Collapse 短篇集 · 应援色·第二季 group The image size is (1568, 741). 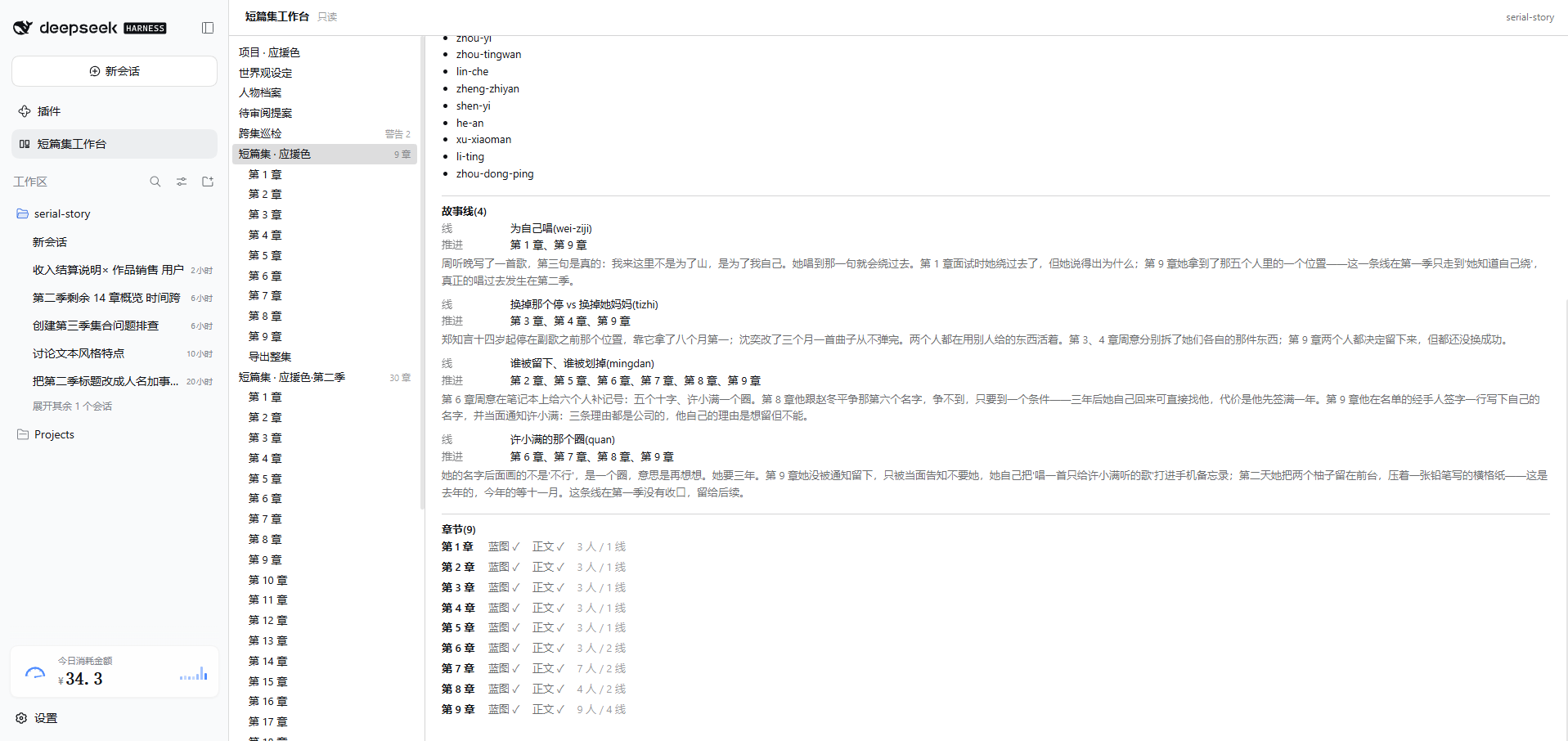coord(325,377)
